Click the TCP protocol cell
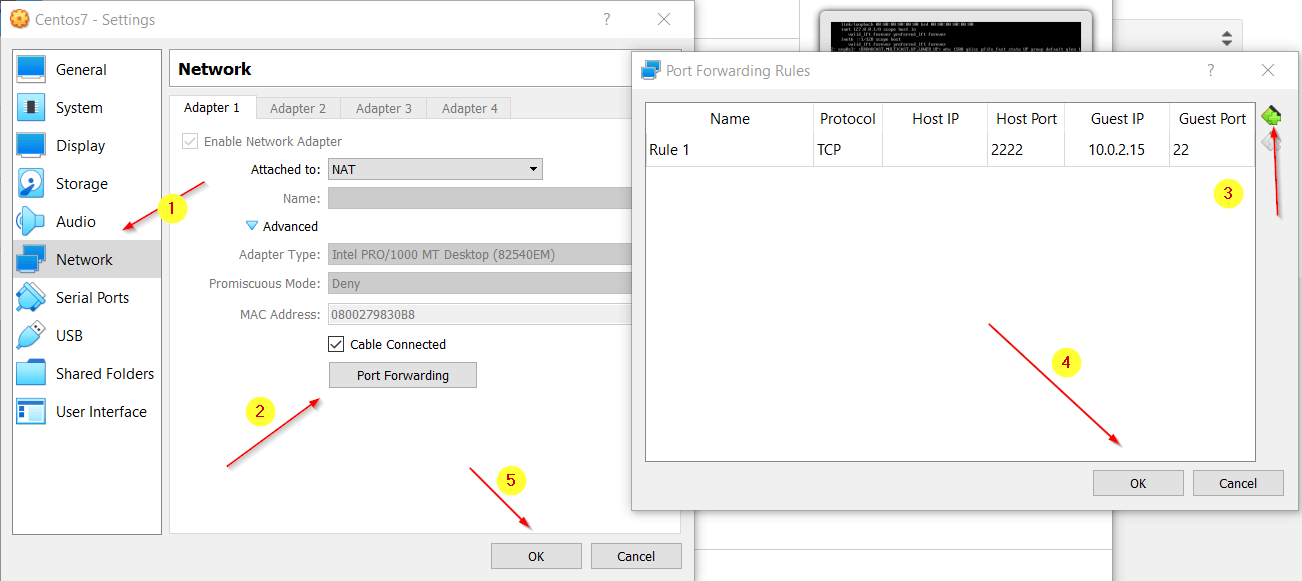 [848, 150]
